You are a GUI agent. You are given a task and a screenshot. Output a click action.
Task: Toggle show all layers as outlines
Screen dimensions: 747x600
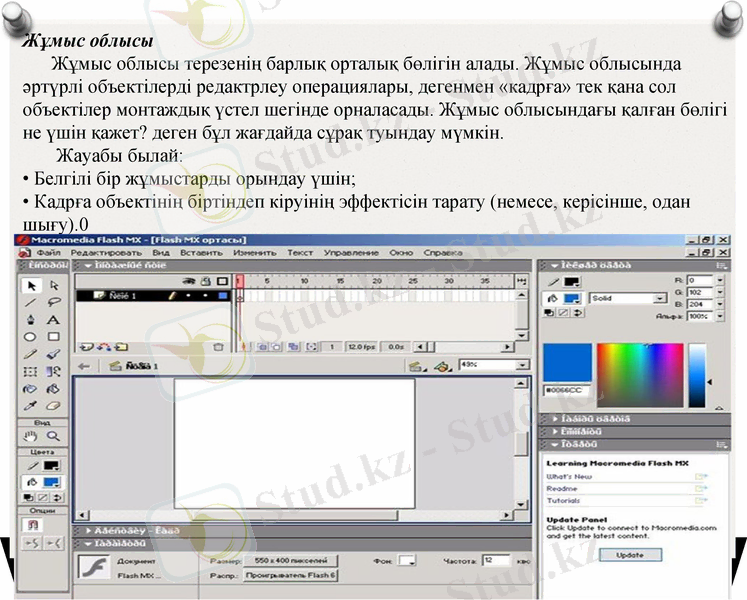(x=222, y=281)
